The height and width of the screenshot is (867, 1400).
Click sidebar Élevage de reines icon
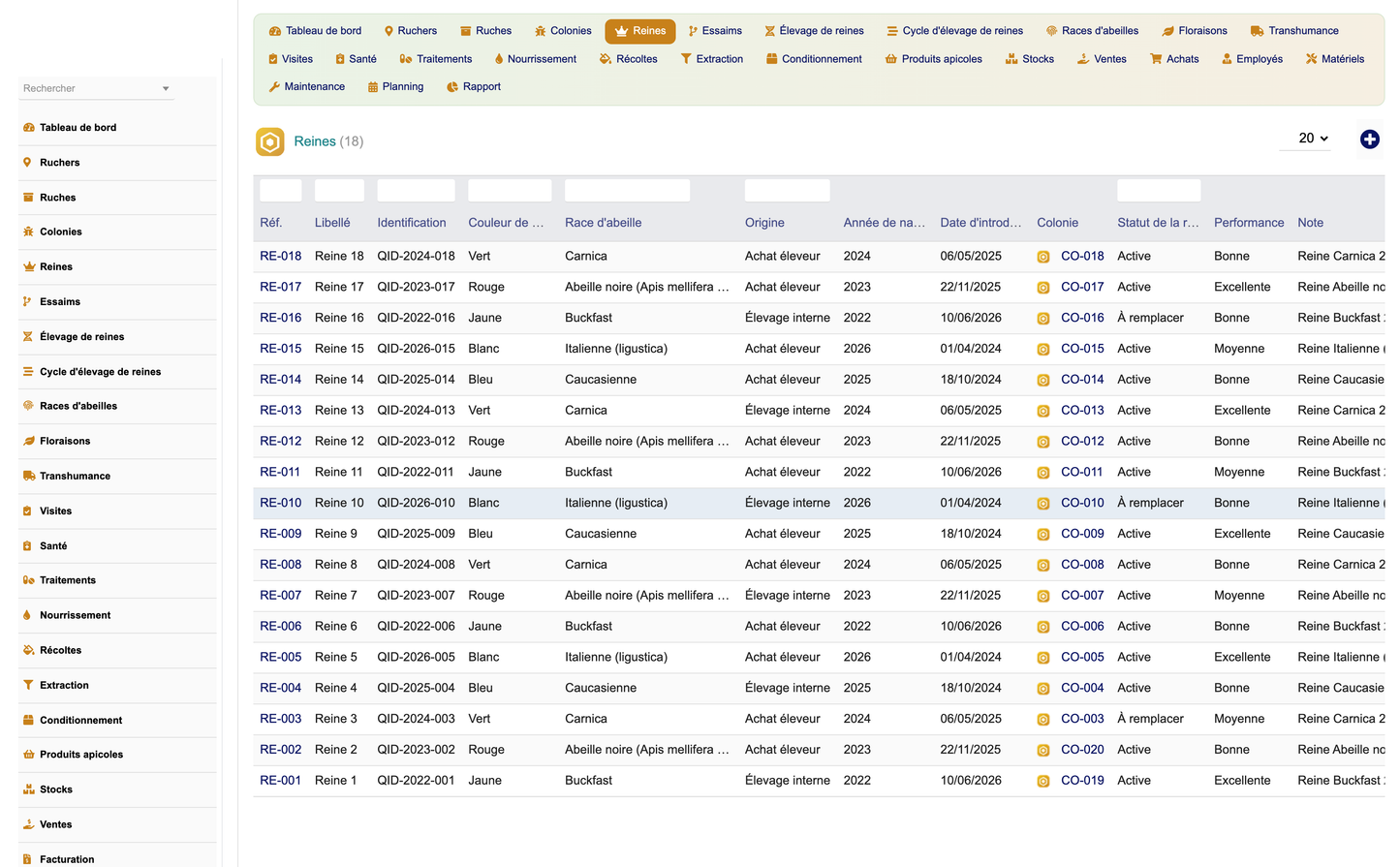27,336
